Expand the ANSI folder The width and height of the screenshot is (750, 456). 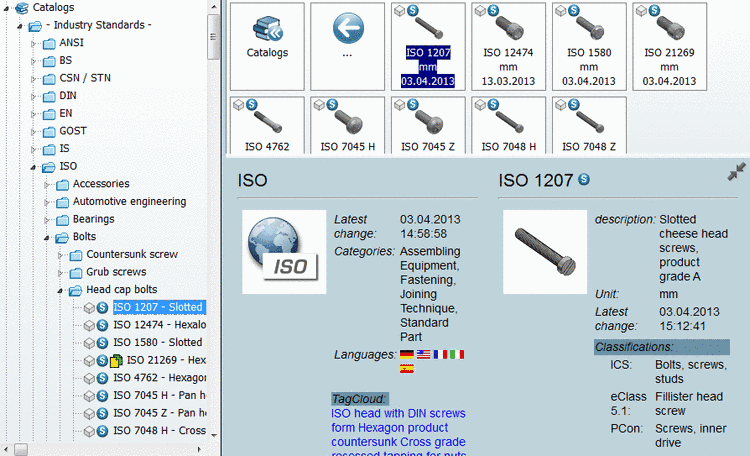coord(33,44)
